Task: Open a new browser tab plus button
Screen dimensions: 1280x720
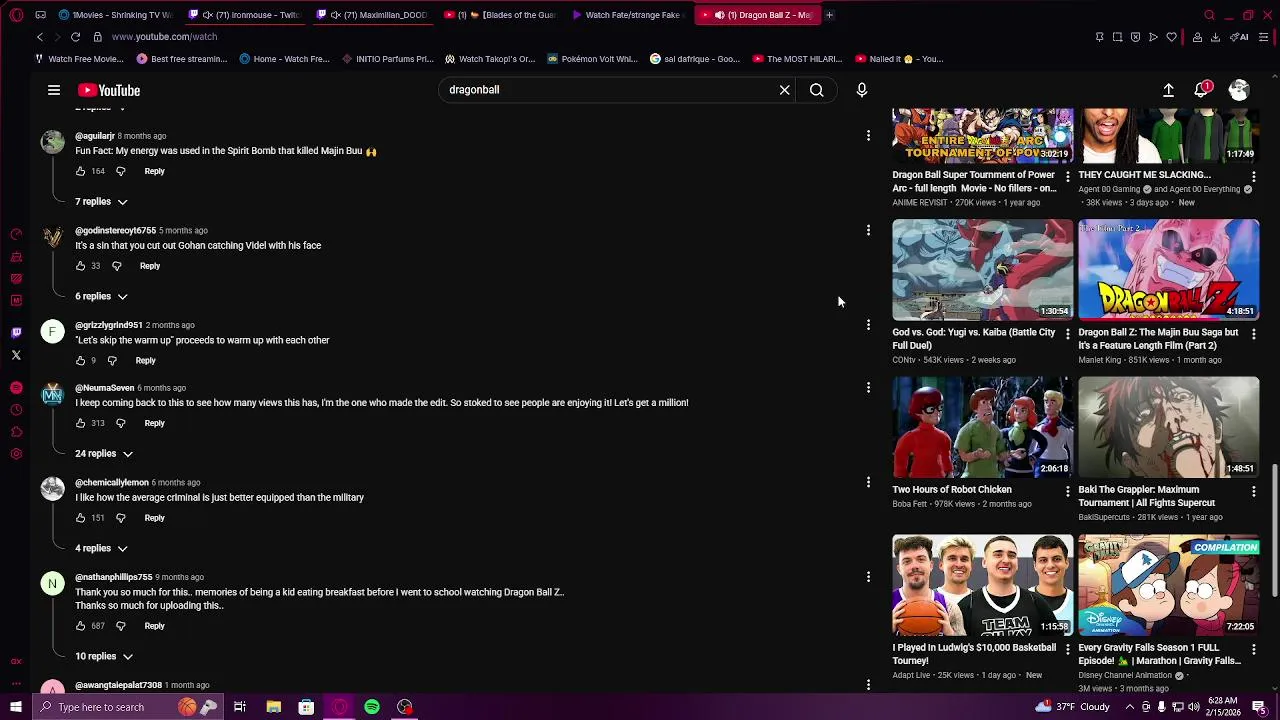Action: click(x=829, y=15)
